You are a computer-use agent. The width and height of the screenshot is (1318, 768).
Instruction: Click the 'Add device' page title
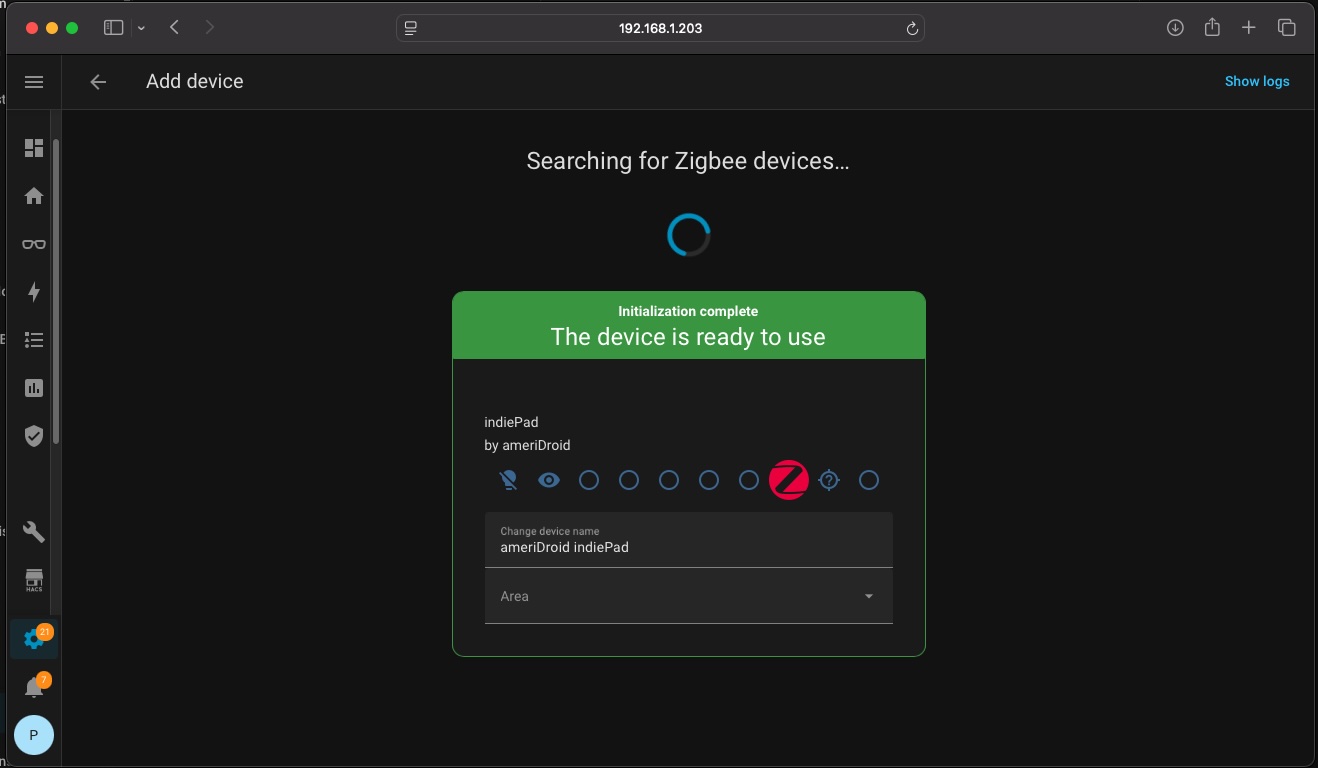[x=195, y=82]
